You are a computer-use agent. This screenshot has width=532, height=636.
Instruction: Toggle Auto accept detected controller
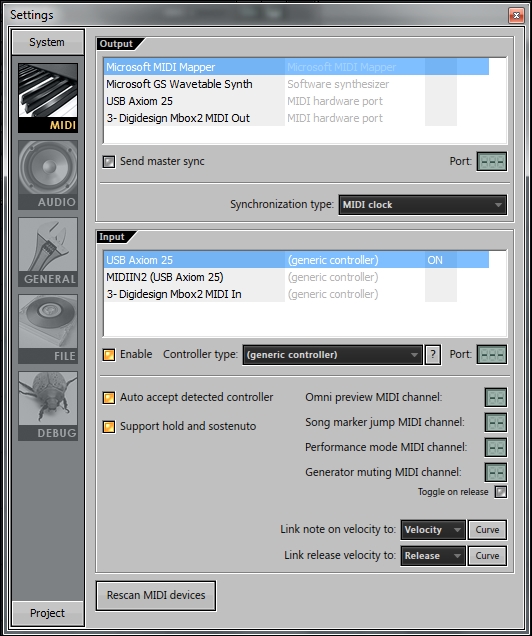109,398
